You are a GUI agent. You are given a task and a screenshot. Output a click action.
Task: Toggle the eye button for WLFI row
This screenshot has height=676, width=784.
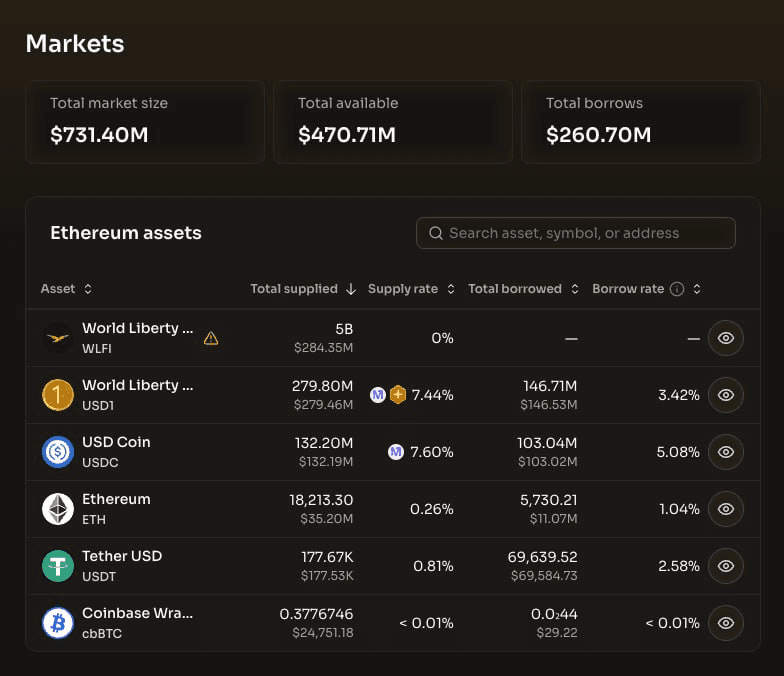726,338
